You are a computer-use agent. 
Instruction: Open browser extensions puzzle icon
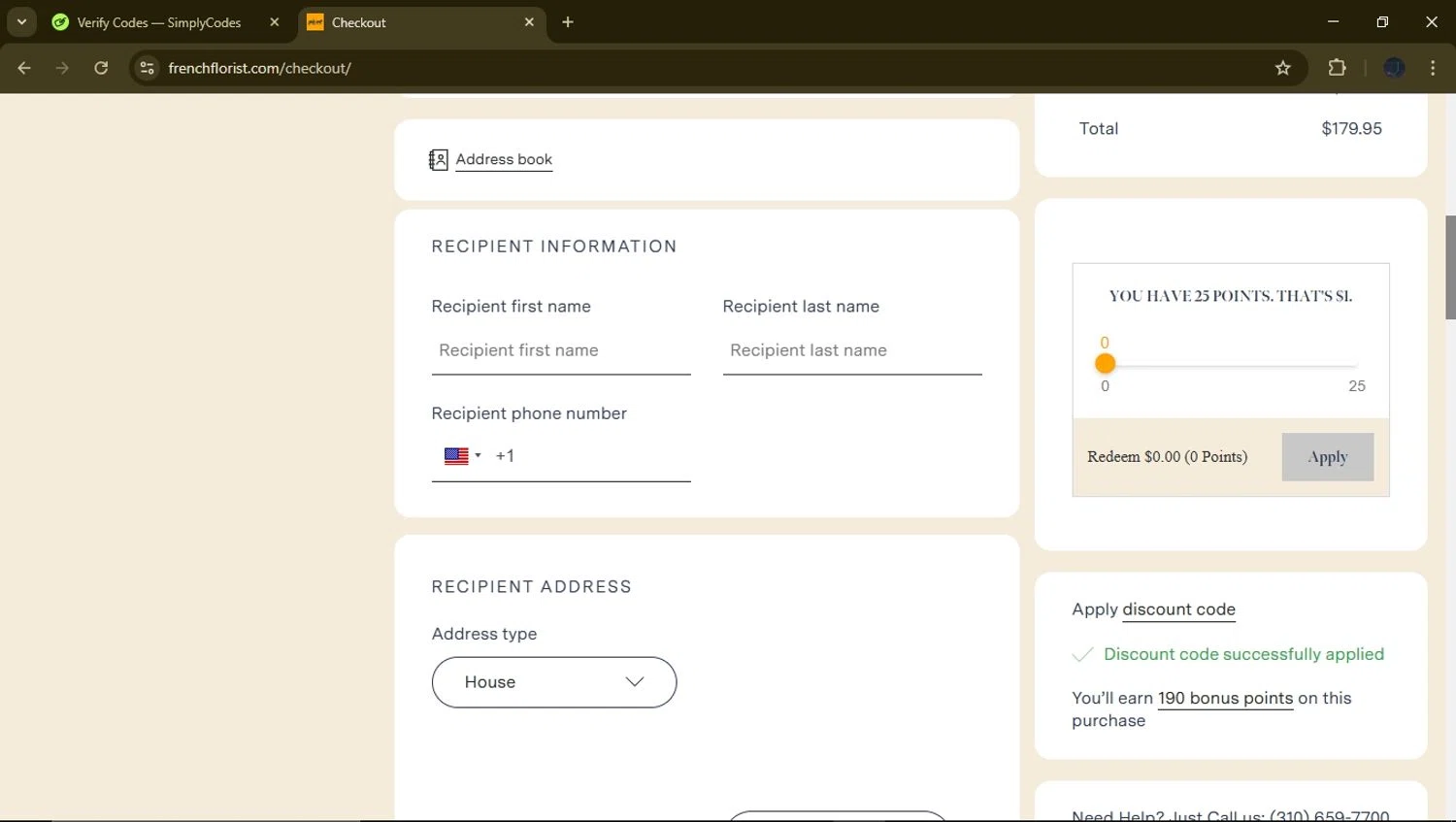click(x=1337, y=68)
